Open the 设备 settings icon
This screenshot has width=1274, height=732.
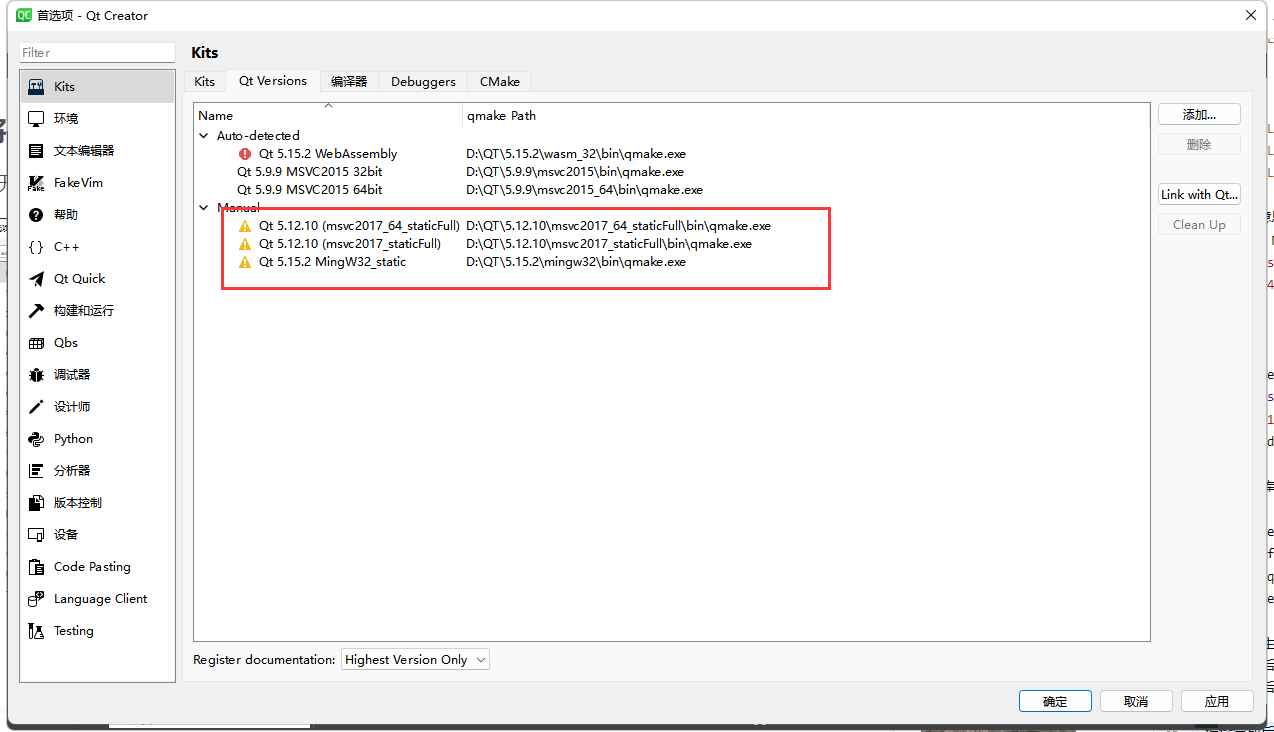click(36, 535)
